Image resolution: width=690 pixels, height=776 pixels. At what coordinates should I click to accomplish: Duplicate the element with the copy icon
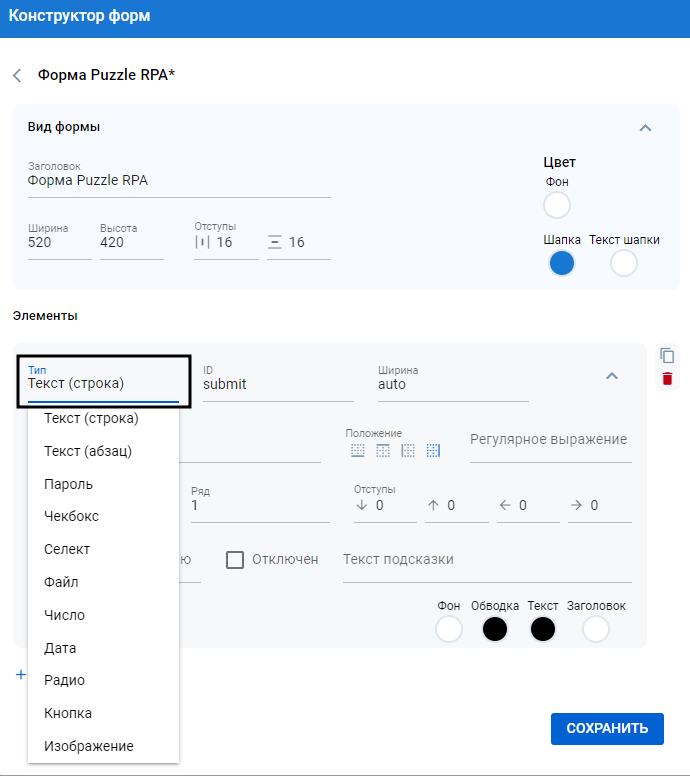667,355
